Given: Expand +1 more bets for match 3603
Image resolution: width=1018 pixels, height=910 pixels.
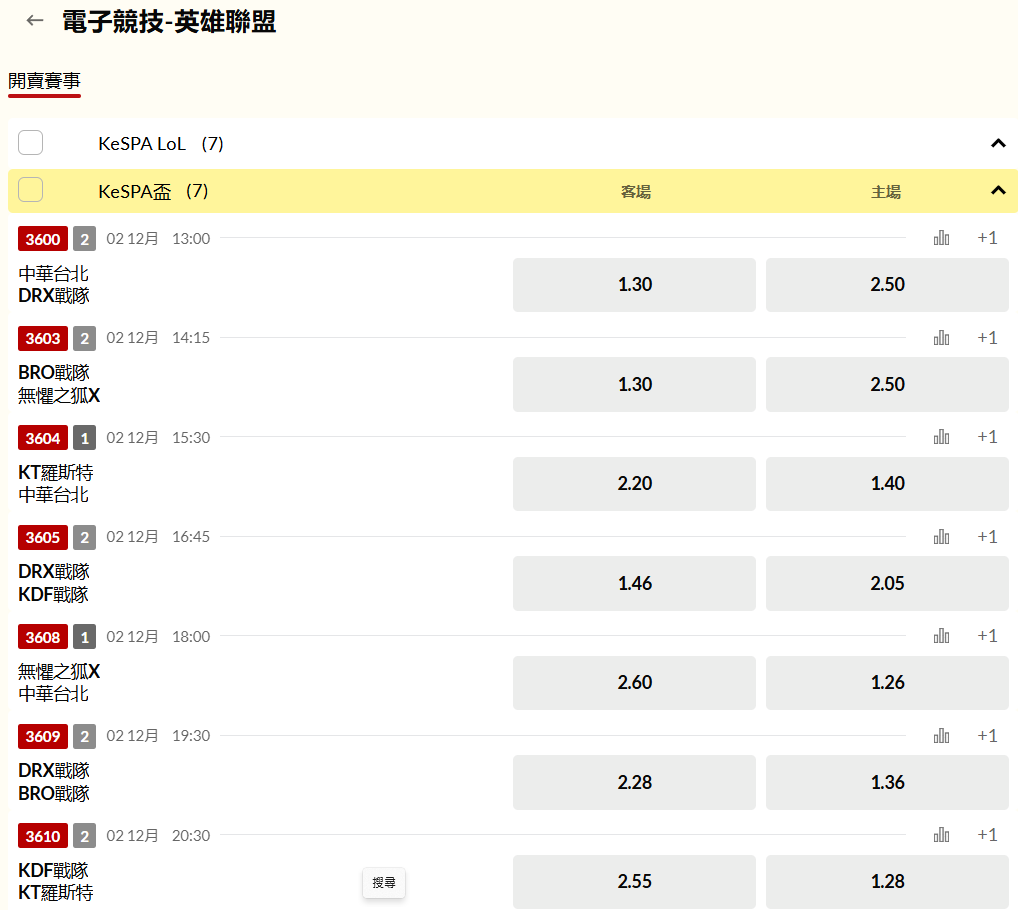Looking at the screenshot, I should (x=987, y=338).
